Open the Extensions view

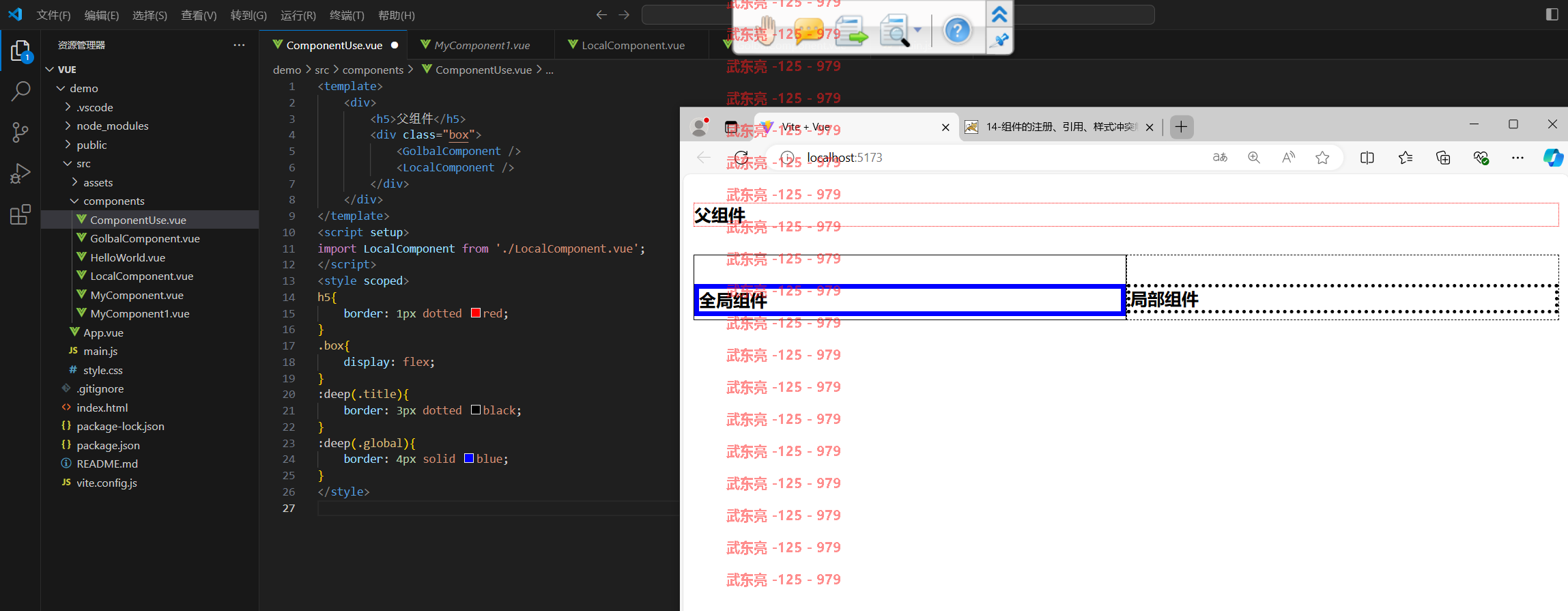click(x=20, y=215)
